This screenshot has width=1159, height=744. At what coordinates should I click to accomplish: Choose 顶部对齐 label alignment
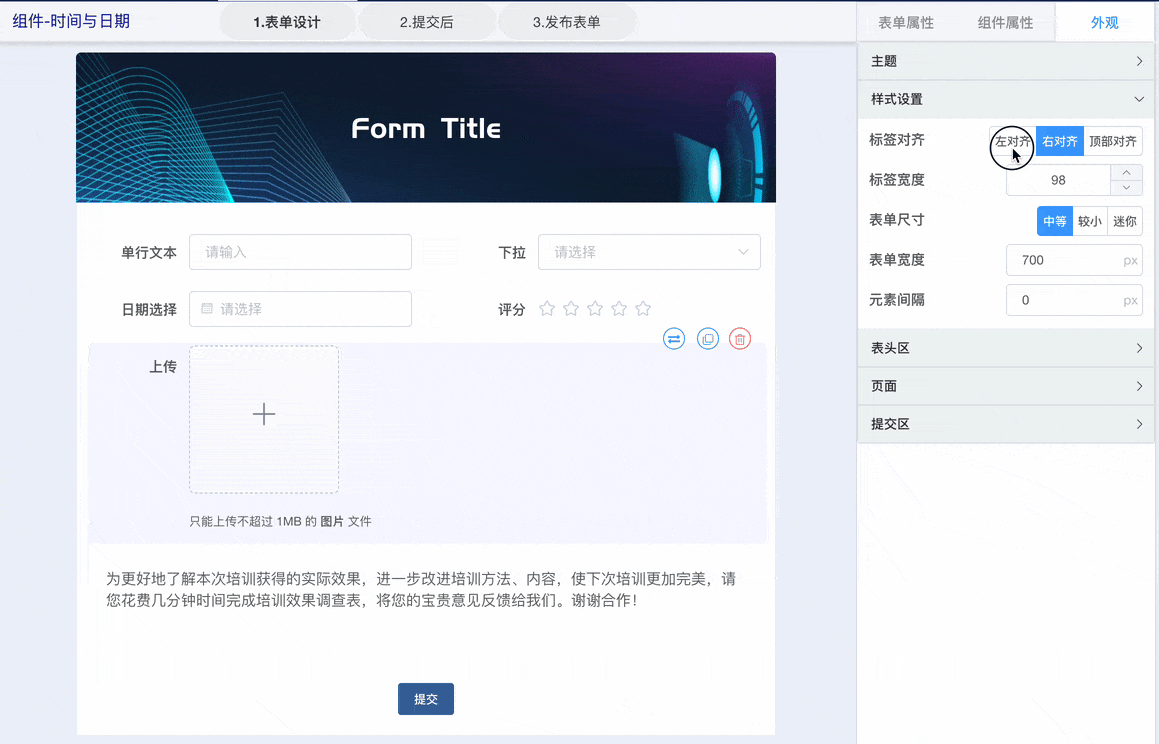click(x=1112, y=141)
